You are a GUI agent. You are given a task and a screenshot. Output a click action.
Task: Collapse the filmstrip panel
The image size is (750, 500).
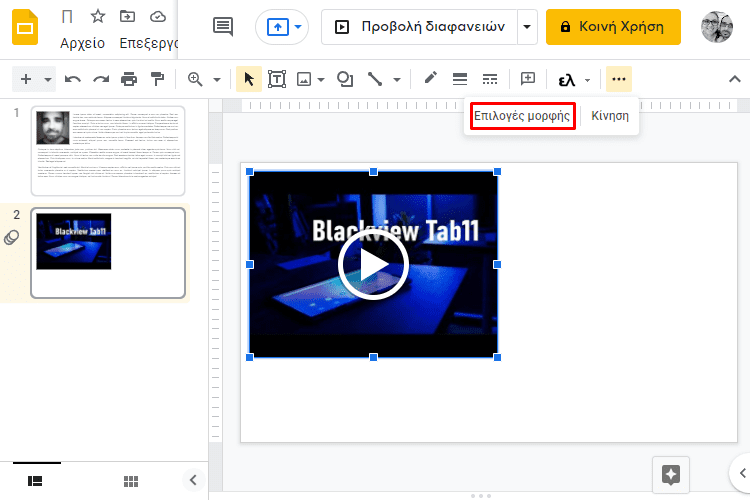click(193, 480)
